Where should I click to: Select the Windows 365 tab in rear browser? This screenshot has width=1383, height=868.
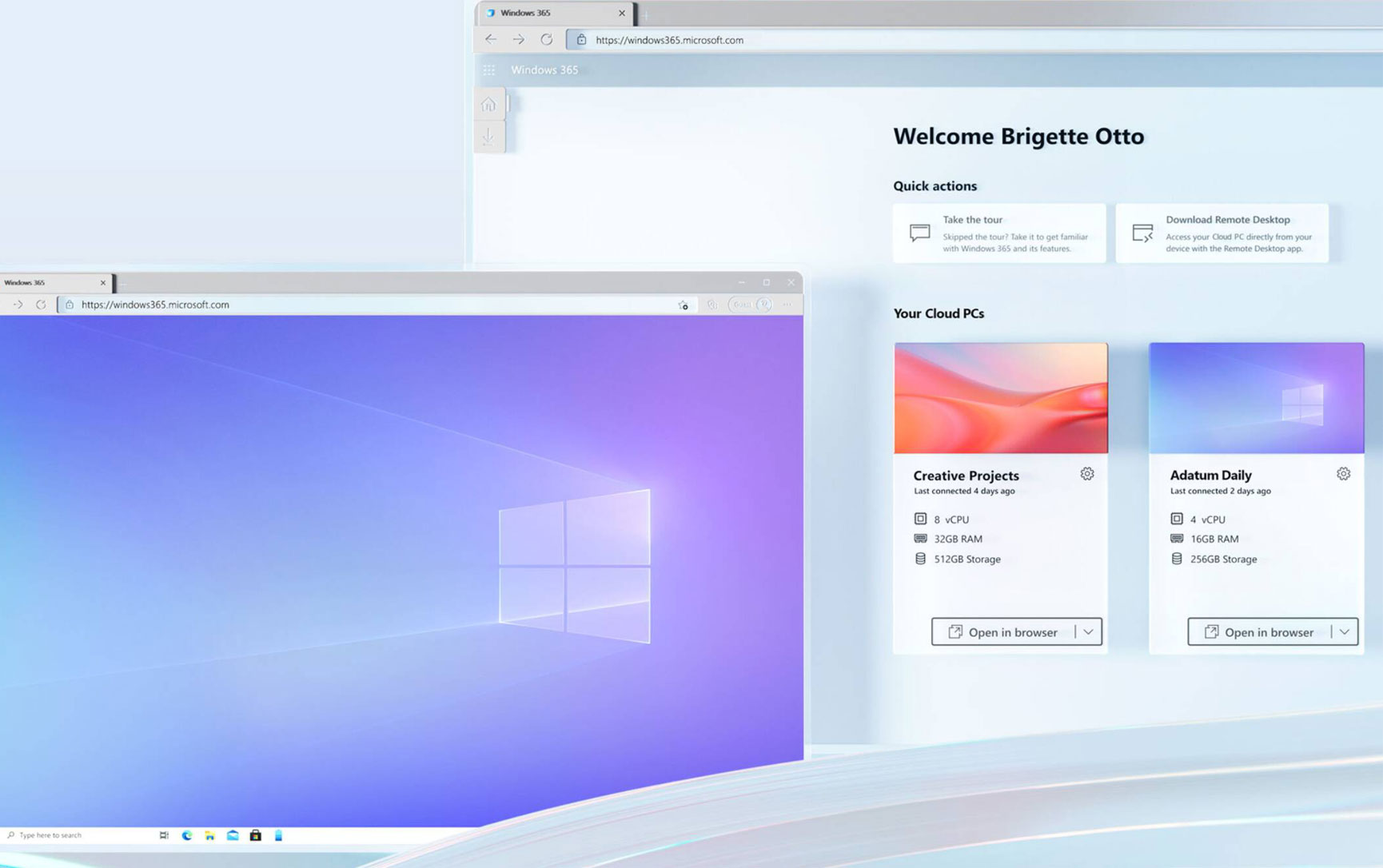[x=553, y=13]
